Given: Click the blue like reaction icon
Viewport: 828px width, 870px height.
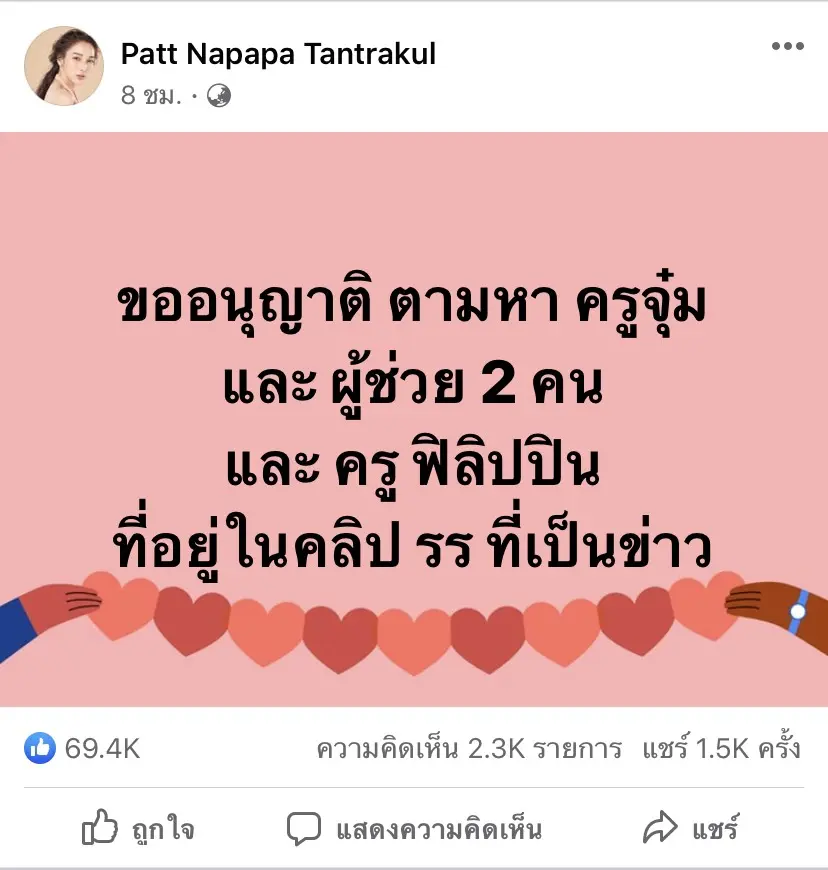Looking at the screenshot, I should click(40, 748).
